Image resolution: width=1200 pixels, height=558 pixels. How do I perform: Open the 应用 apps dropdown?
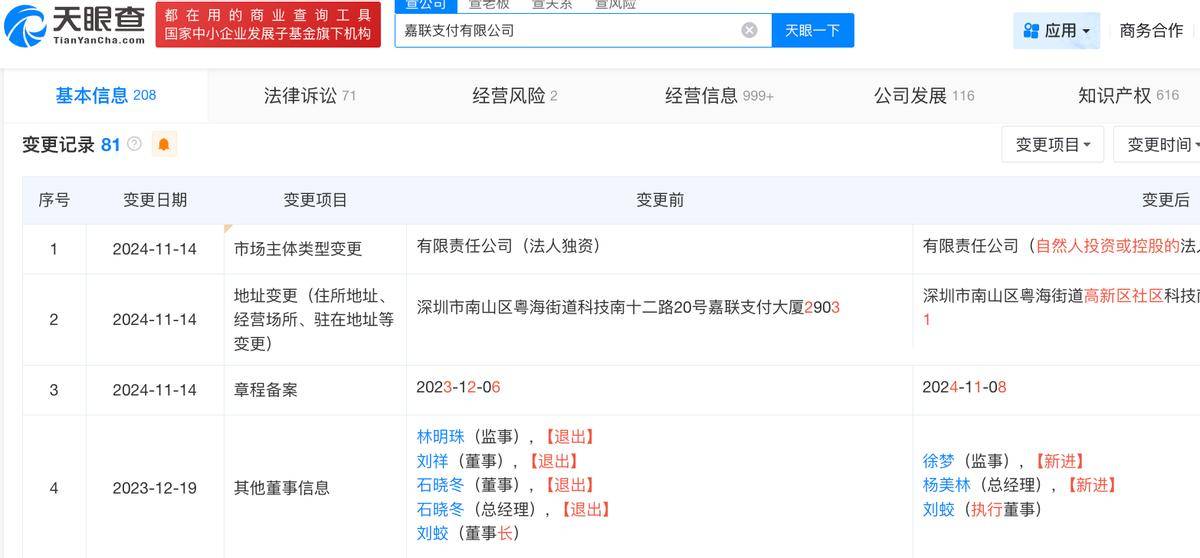point(1056,31)
